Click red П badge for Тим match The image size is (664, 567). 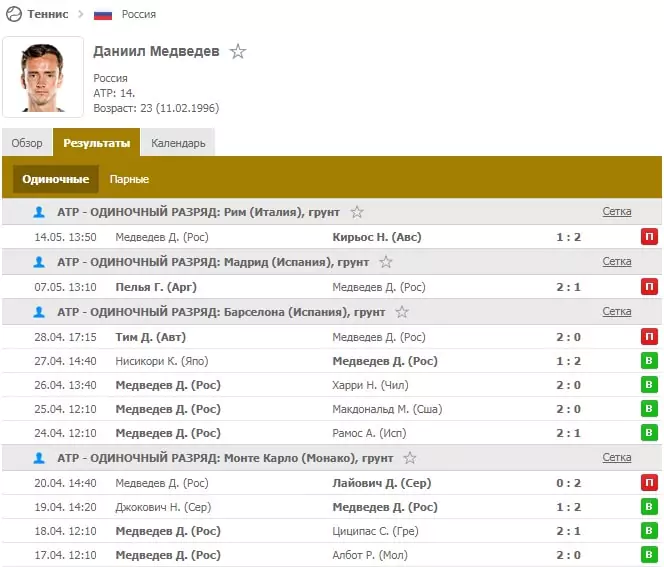pyautogui.click(x=649, y=337)
